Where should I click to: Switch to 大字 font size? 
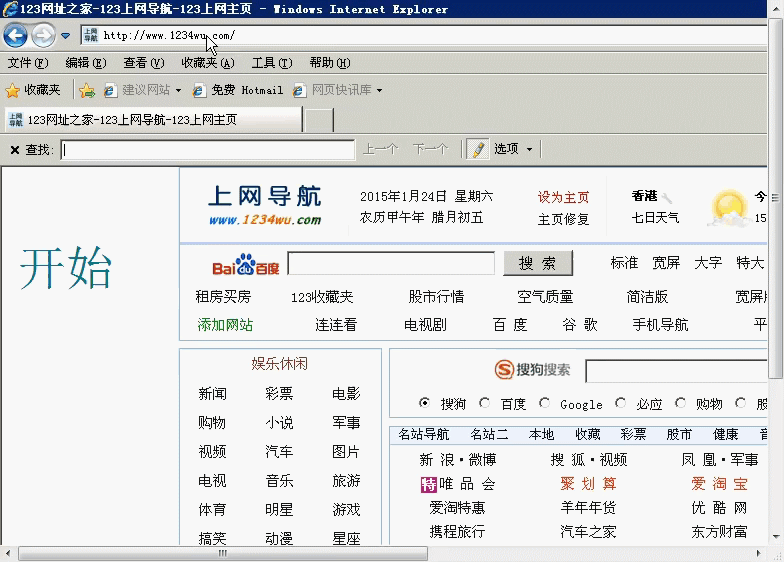click(x=708, y=263)
